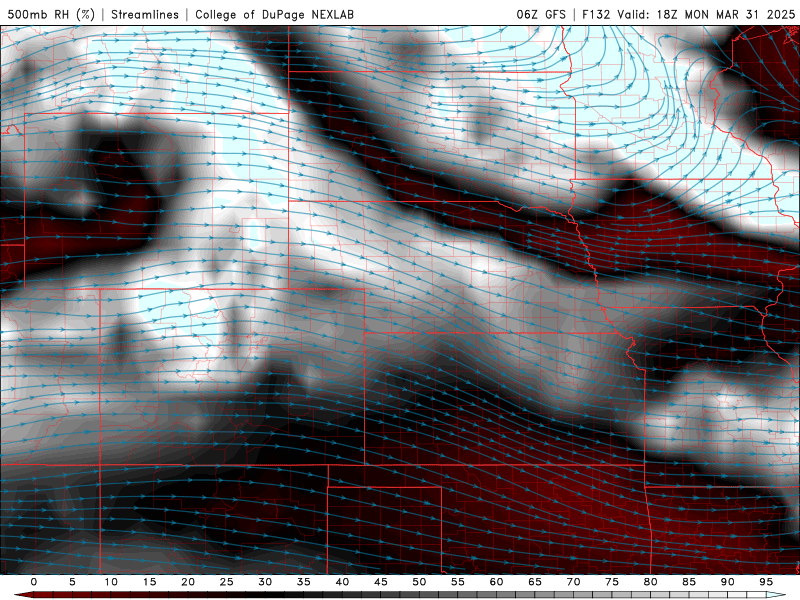Click the "40" value on the color scale
Screen dimensions: 800x600
pos(342,582)
